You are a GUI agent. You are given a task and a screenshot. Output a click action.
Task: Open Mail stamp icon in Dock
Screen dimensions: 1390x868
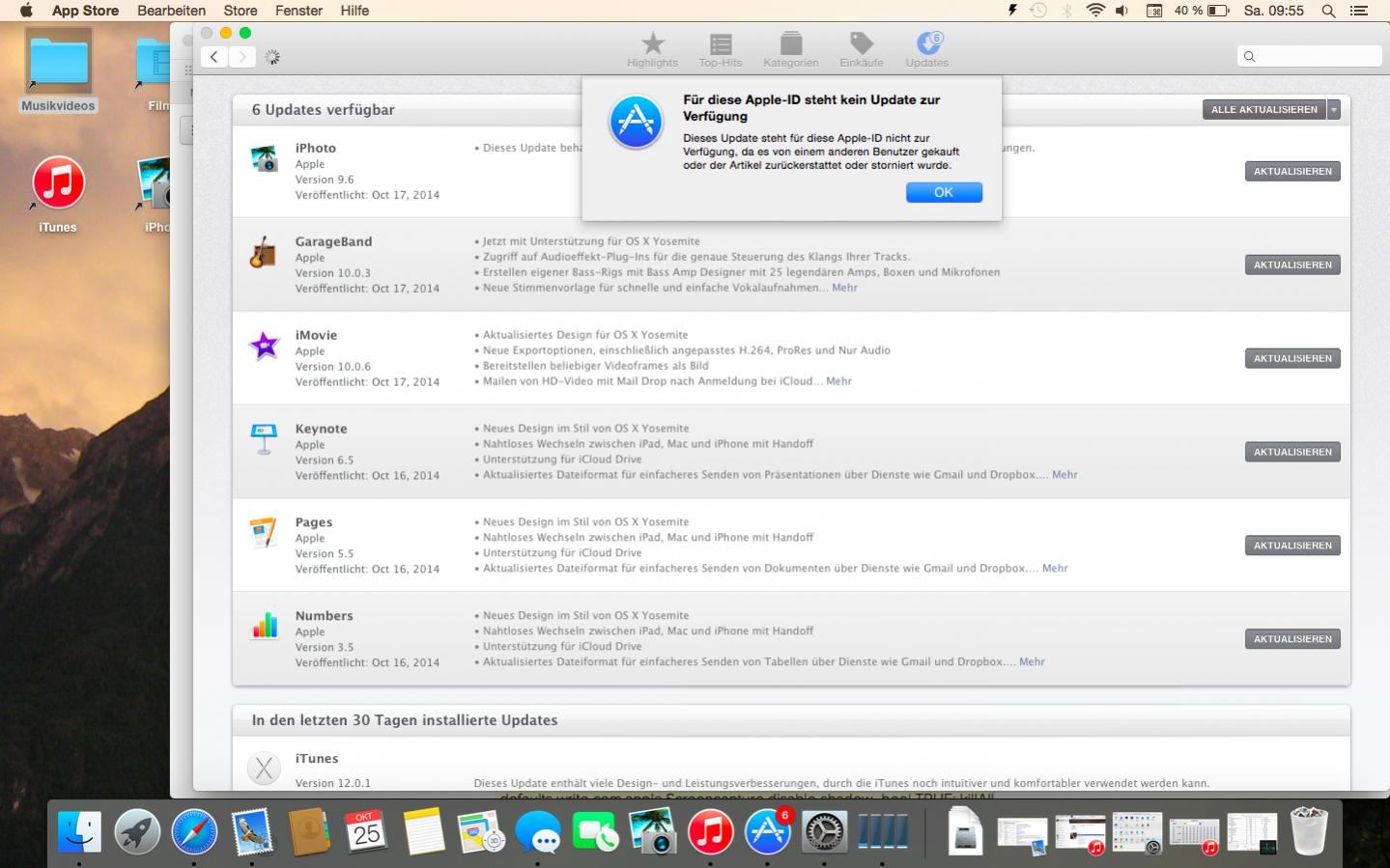coord(252,830)
